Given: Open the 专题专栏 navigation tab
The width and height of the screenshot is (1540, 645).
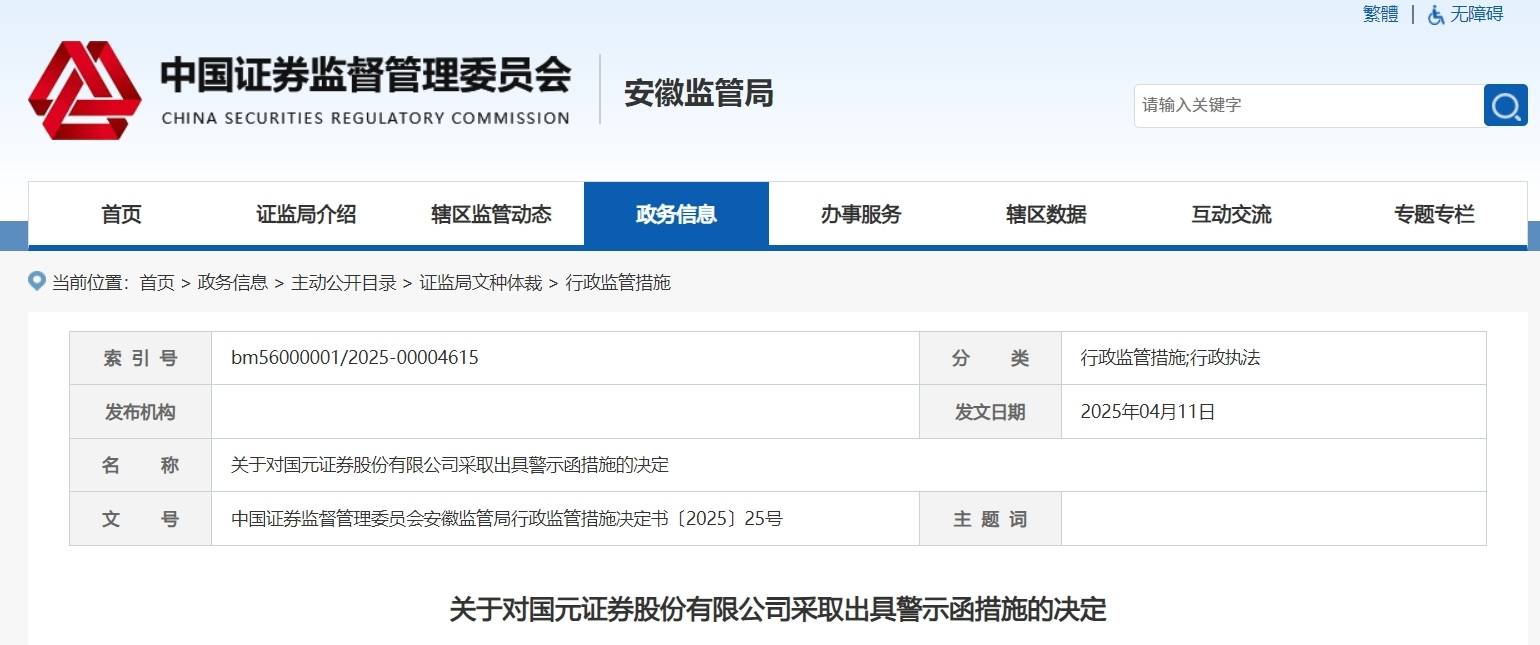Looking at the screenshot, I should click(x=1434, y=214).
